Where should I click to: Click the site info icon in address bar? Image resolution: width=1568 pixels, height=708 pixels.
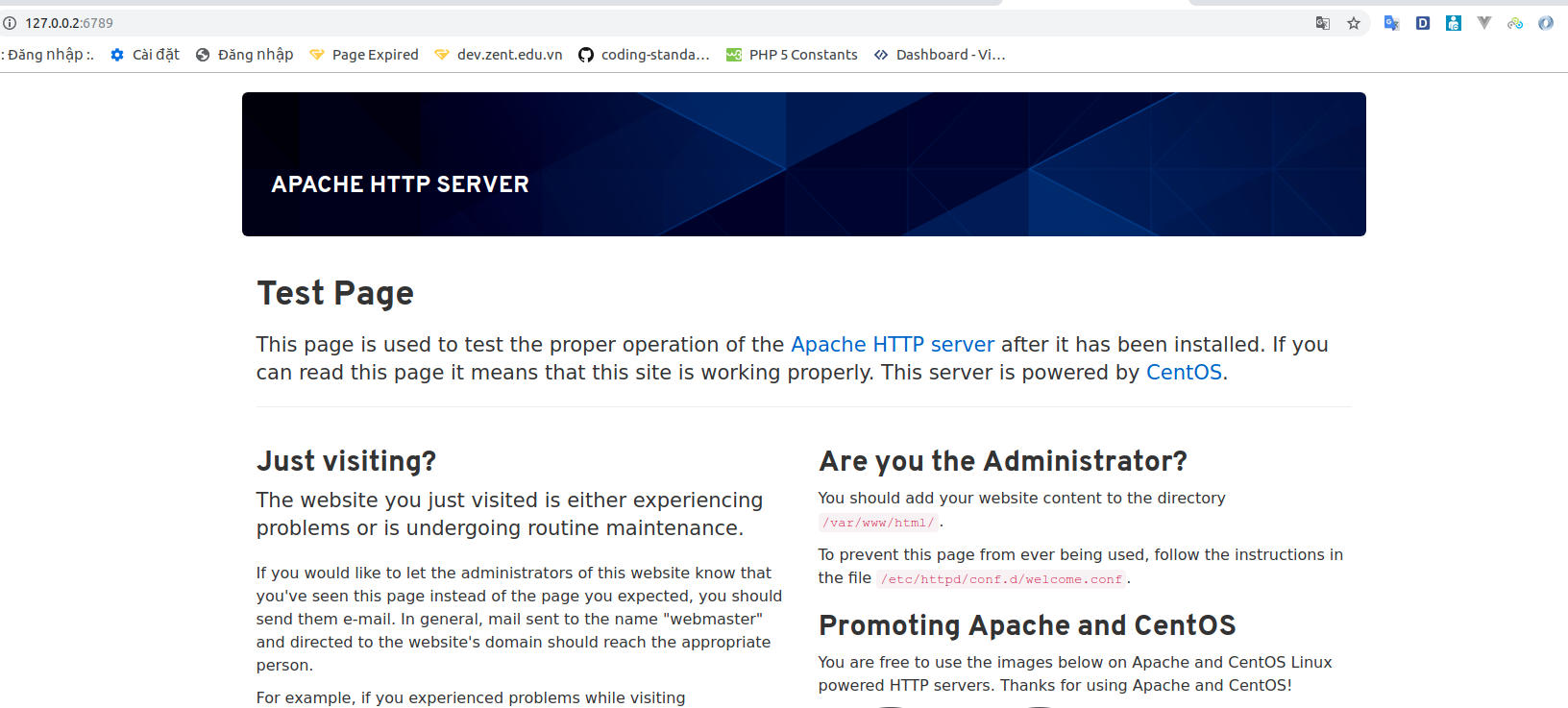(10, 23)
